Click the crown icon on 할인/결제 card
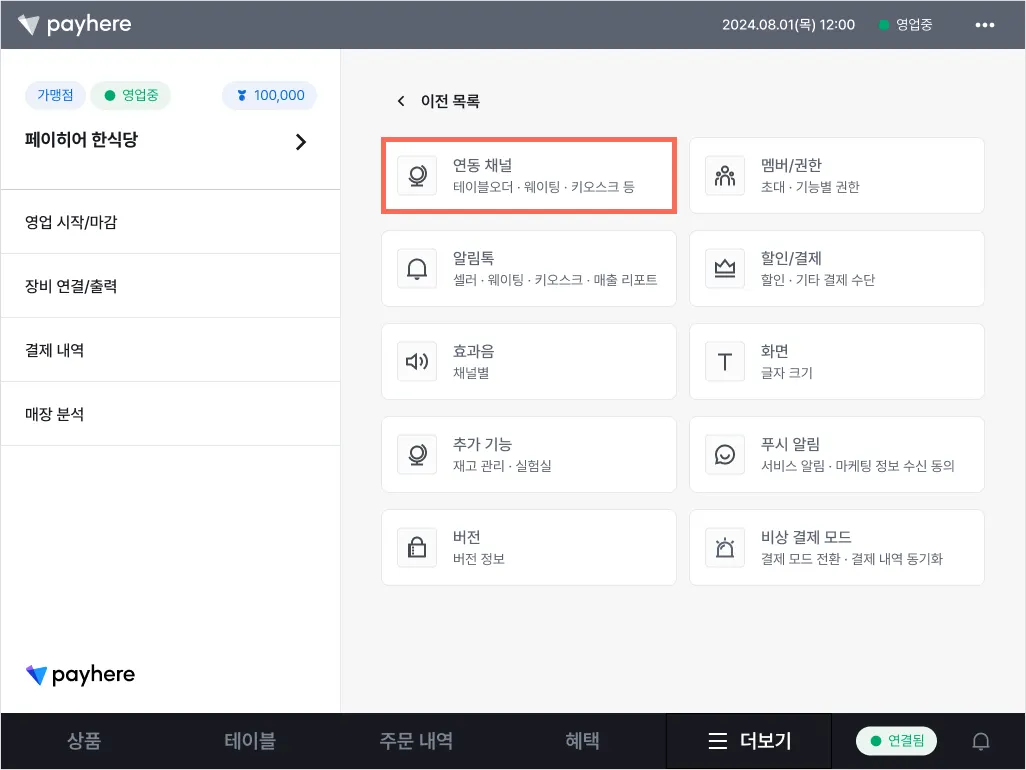Image resolution: width=1026 pixels, height=770 pixels. [725, 269]
